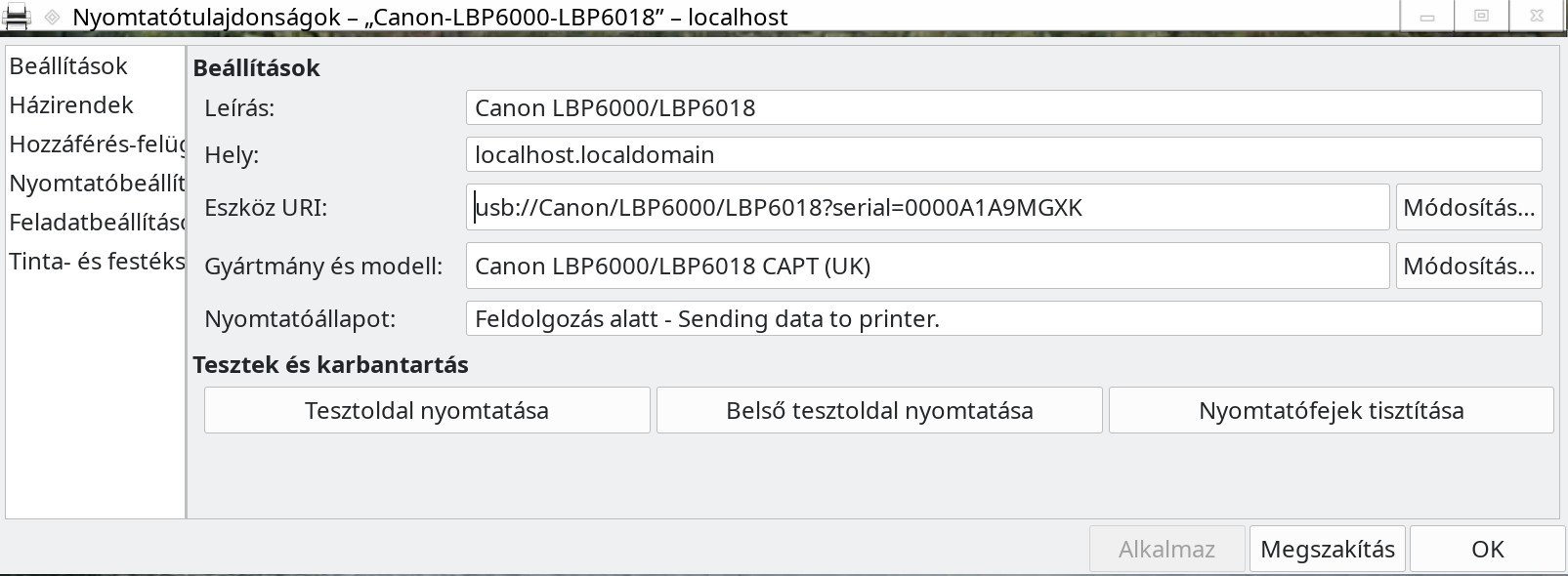Open the Hozzáférés-felügyelet sidebar entry
1568x576 pixels.
(x=96, y=144)
